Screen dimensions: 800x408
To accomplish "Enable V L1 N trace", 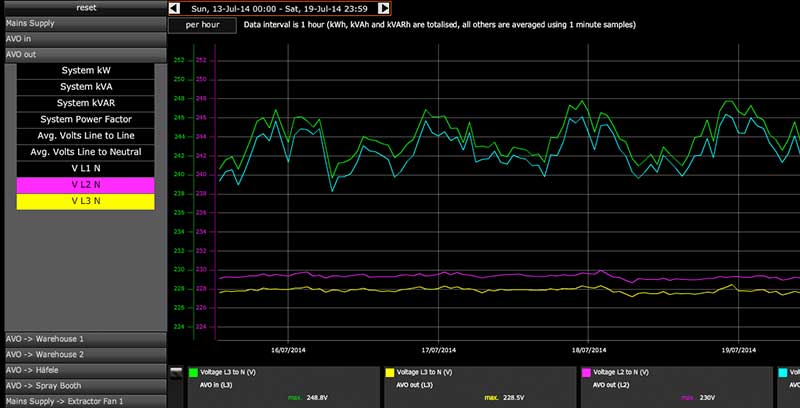I will click(86, 169).
